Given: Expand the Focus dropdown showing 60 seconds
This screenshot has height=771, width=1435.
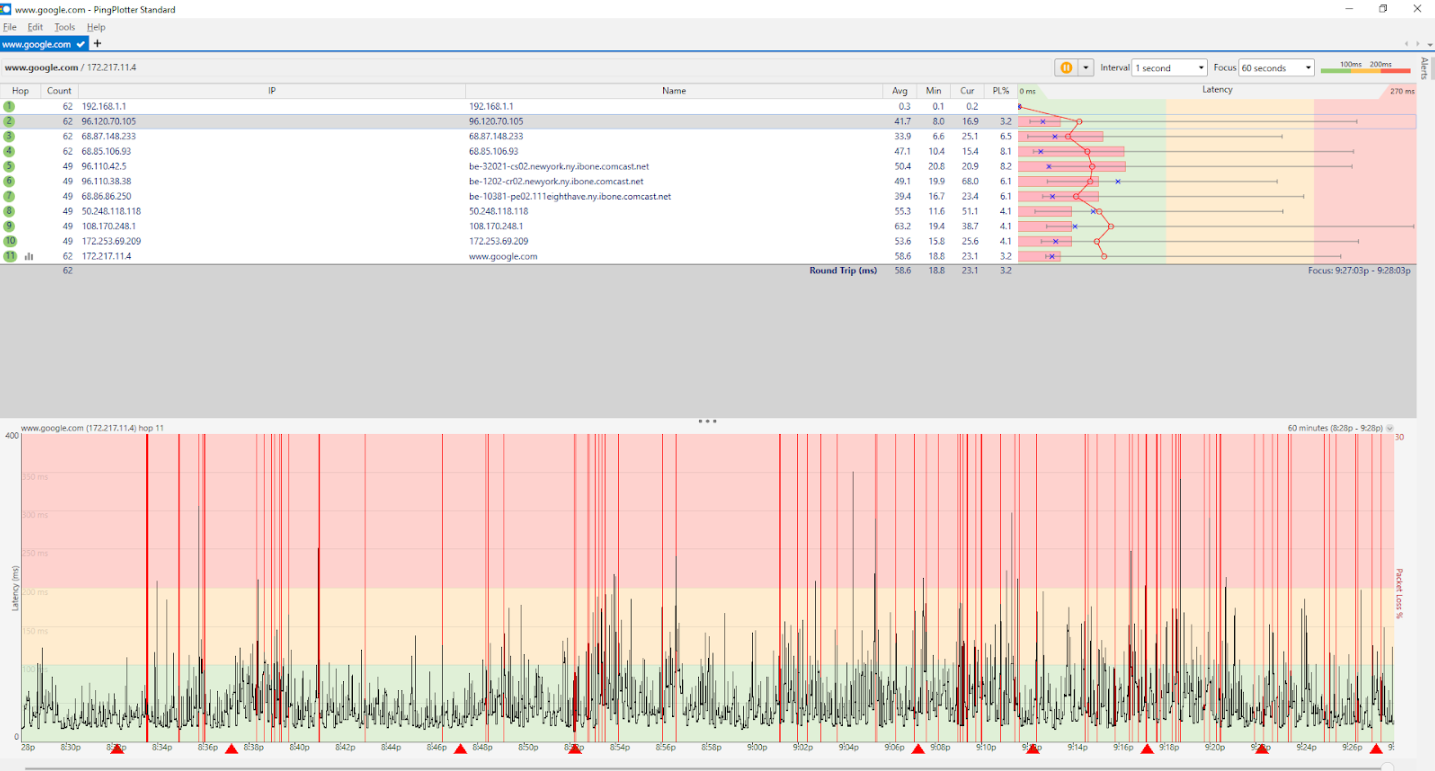Looking at the screenshot, I should pyautogui.click(x=1277, y=68).
